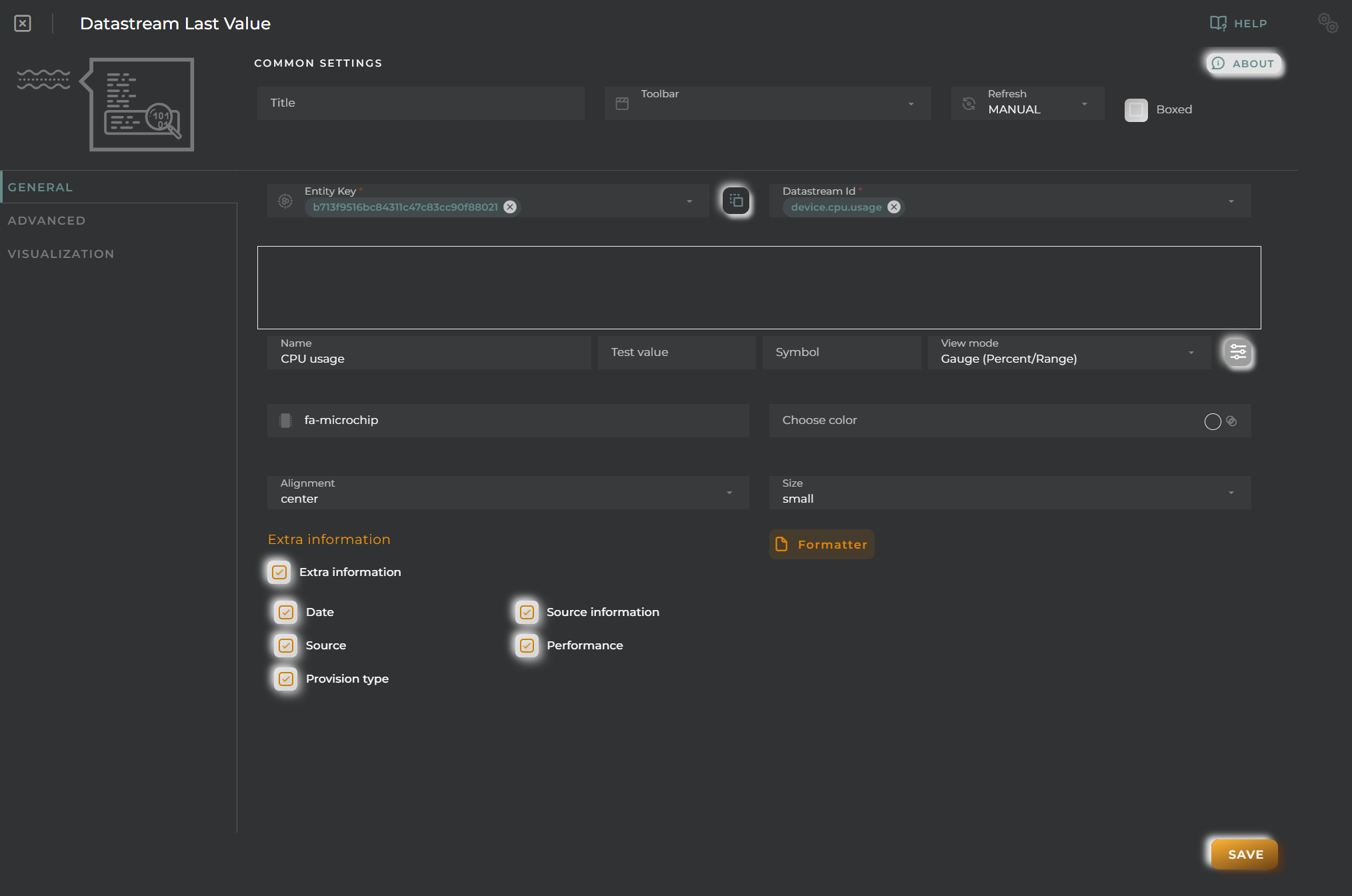The width and height of the screenshot is (1352, 896).
Task: Click the Test value field
Action: click(677, 352)
